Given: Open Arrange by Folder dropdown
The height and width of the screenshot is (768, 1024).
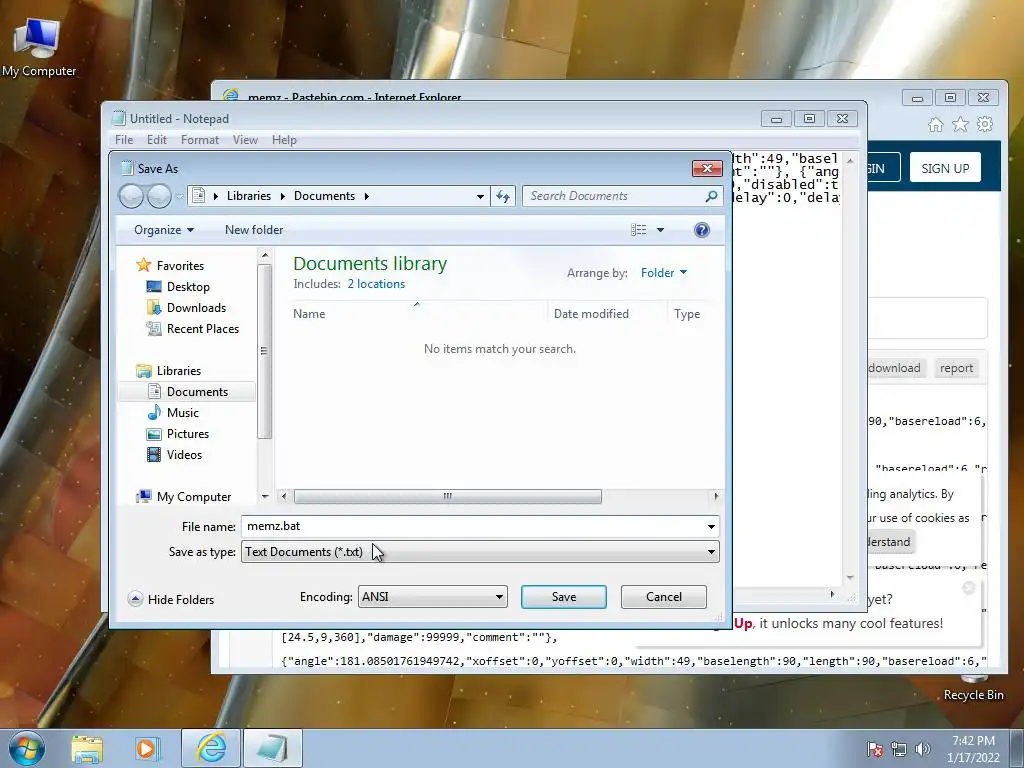Looking at the screenshot, I should (664, 273).
